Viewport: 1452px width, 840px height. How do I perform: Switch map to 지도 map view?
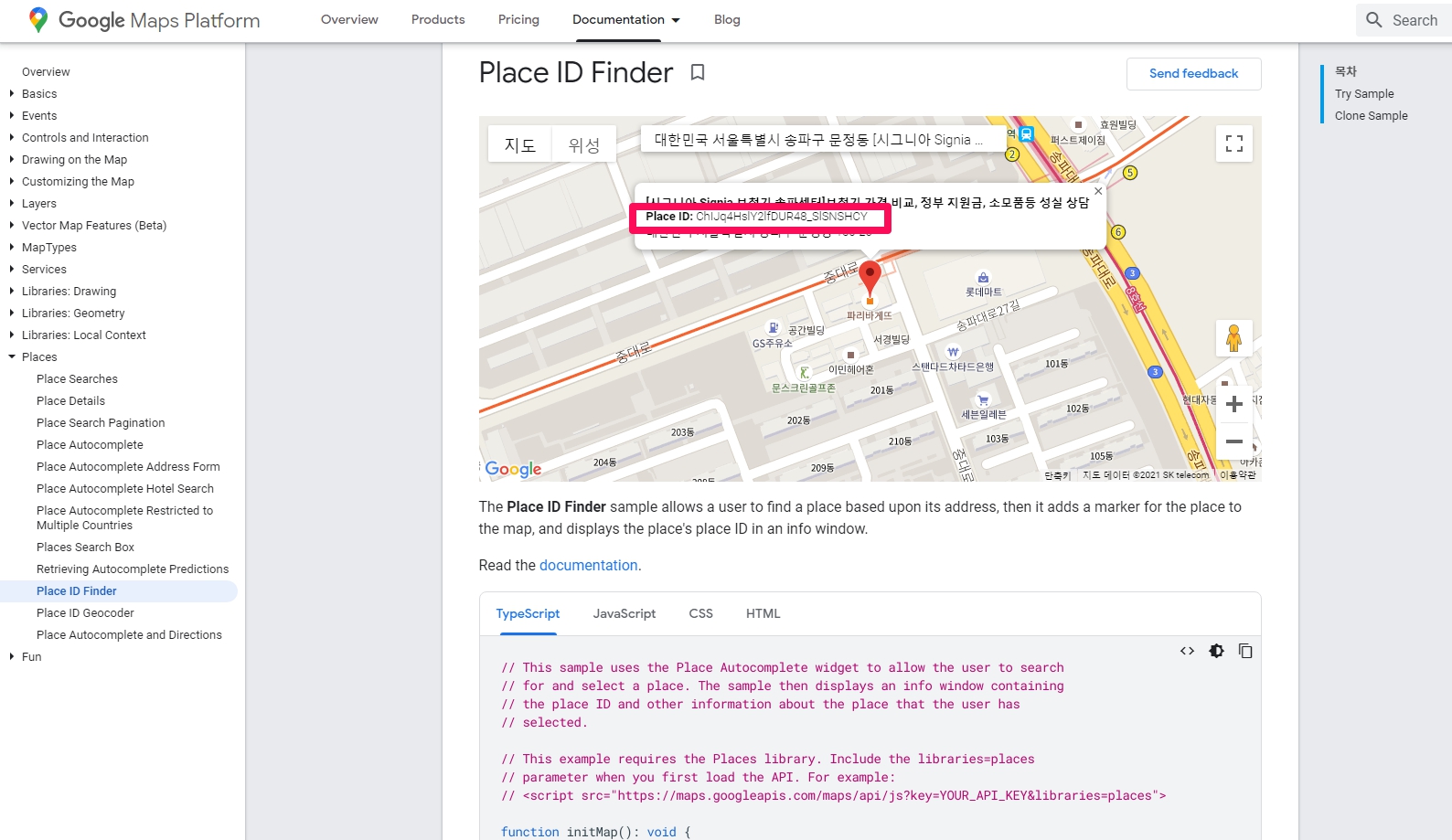[520, 144]
